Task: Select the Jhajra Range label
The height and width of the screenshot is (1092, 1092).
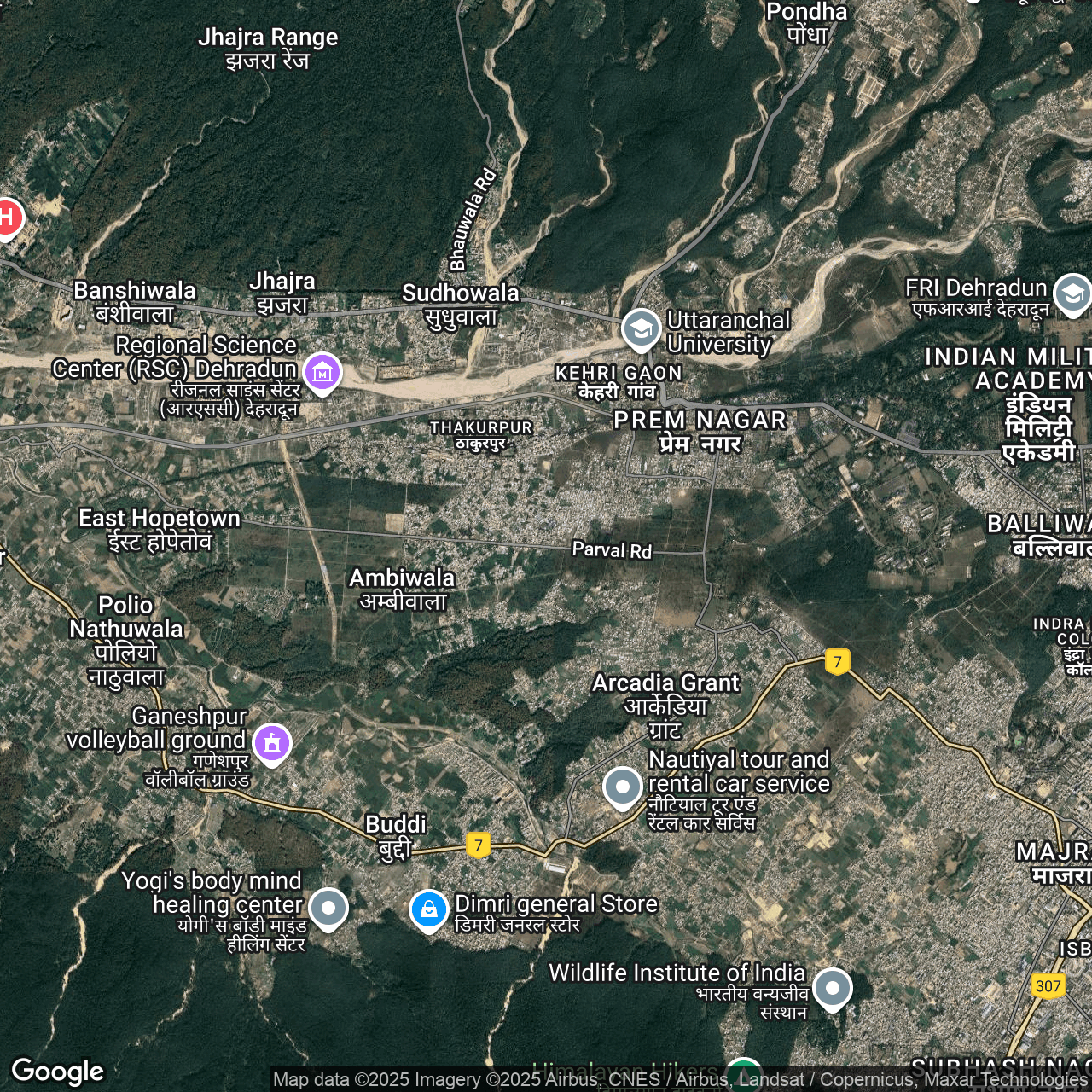Action: 268,49
